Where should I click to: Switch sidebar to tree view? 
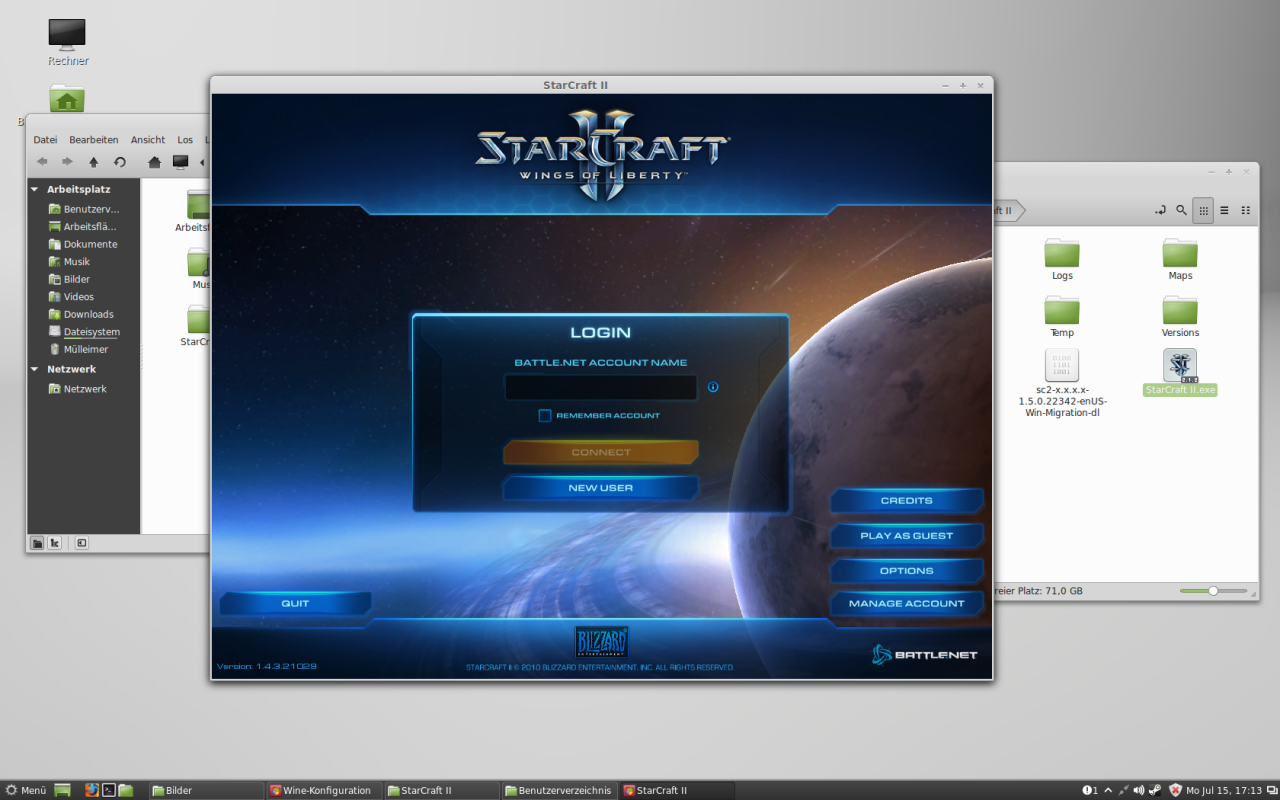[55, 543]
